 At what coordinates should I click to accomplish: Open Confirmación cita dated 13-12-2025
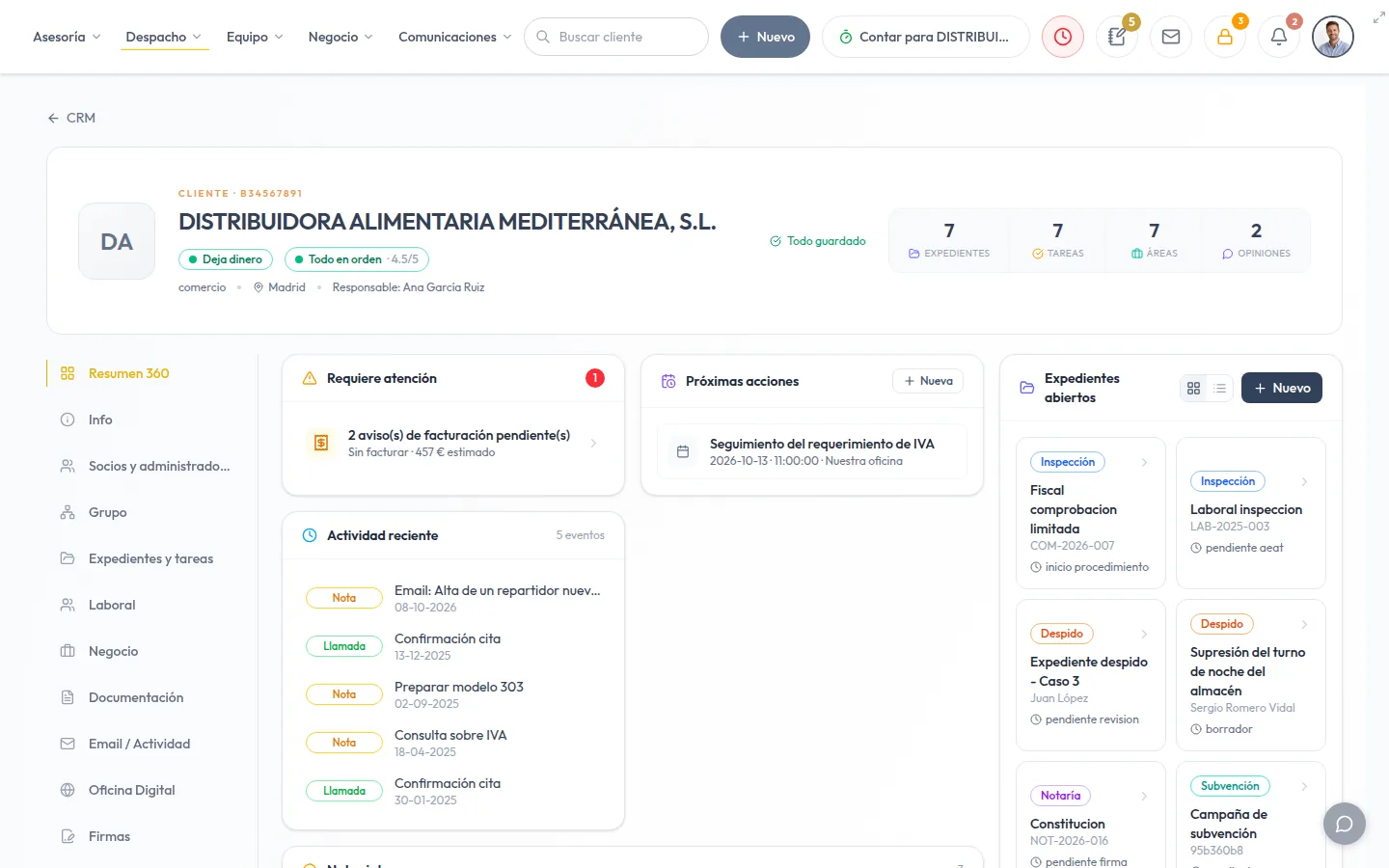pyautogui.click(x=453, y=646)
